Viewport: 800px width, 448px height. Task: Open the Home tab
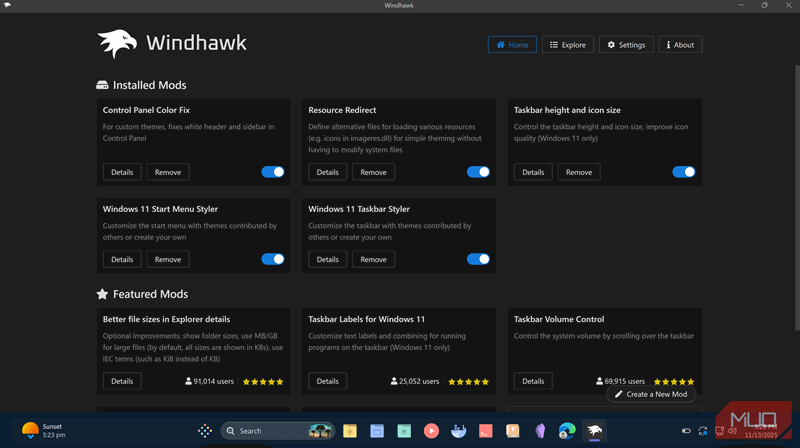pos(512,44)
